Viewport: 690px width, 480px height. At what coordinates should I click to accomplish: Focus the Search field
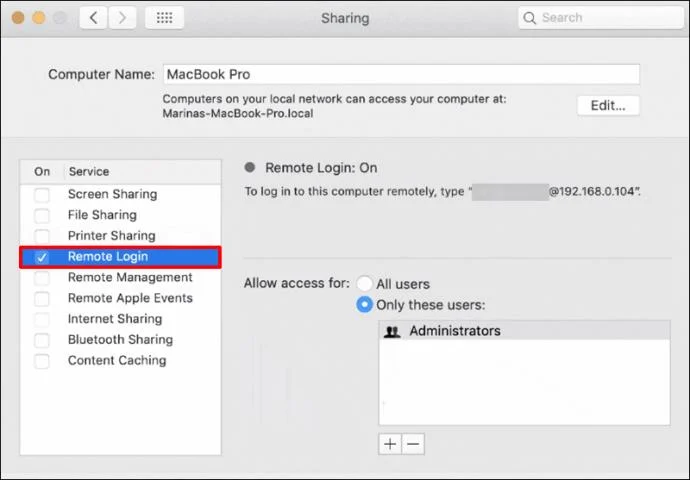click(601, 18)
